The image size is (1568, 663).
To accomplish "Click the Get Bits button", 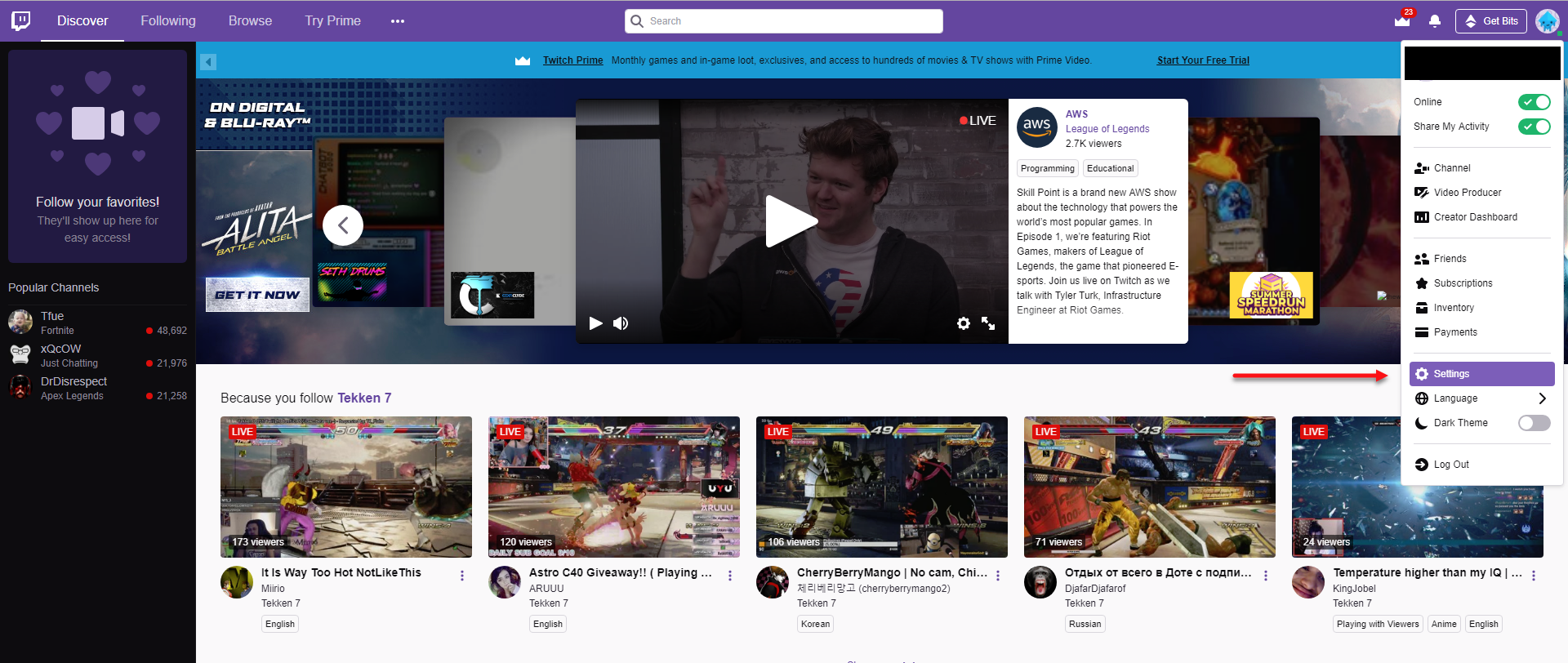I will point(1491,21).
